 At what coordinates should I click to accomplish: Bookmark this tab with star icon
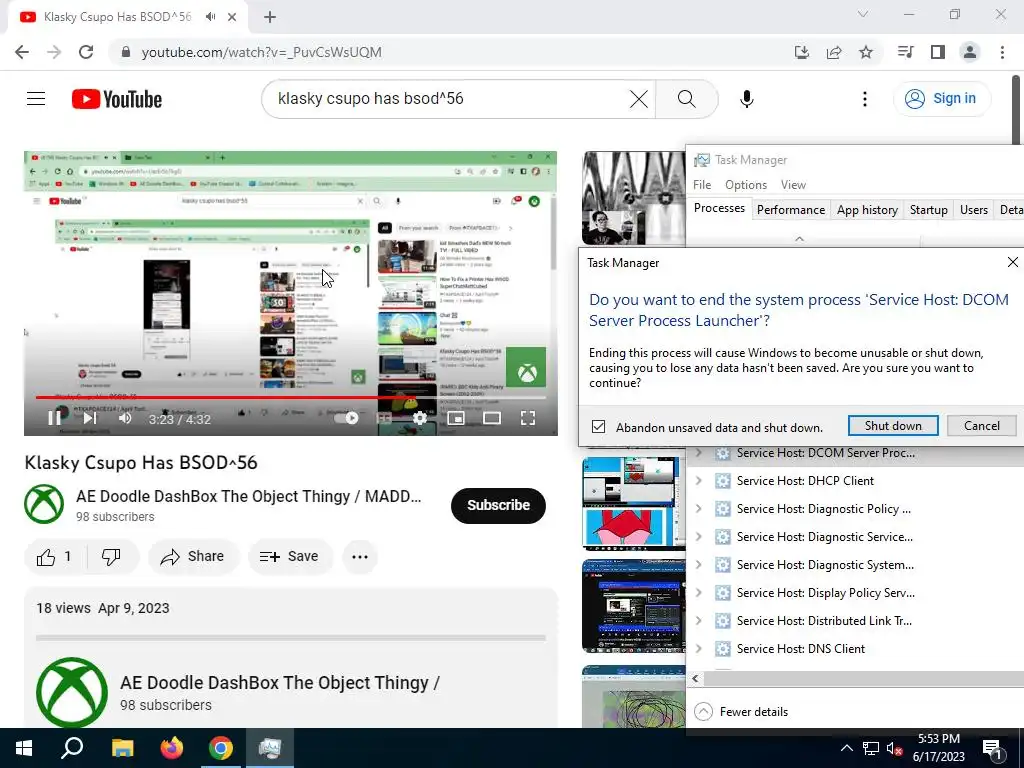tap(866, 52)
